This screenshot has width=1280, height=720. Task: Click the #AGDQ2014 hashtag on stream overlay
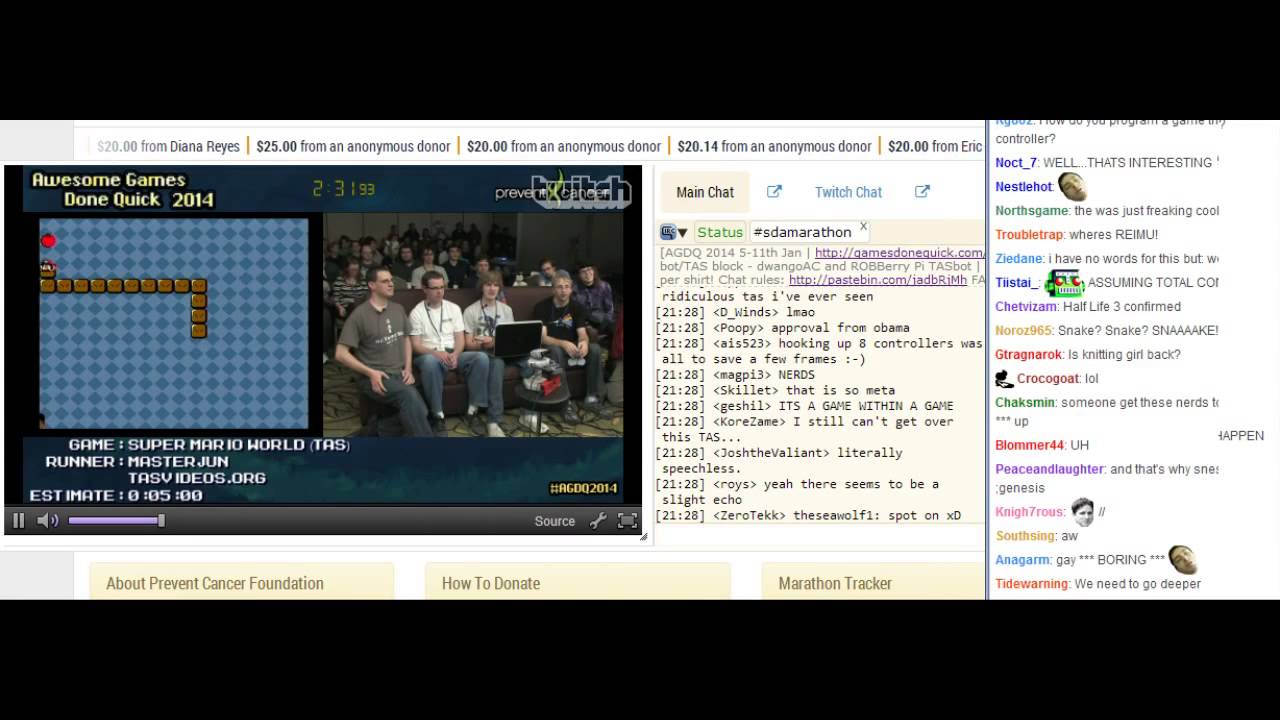583,488
